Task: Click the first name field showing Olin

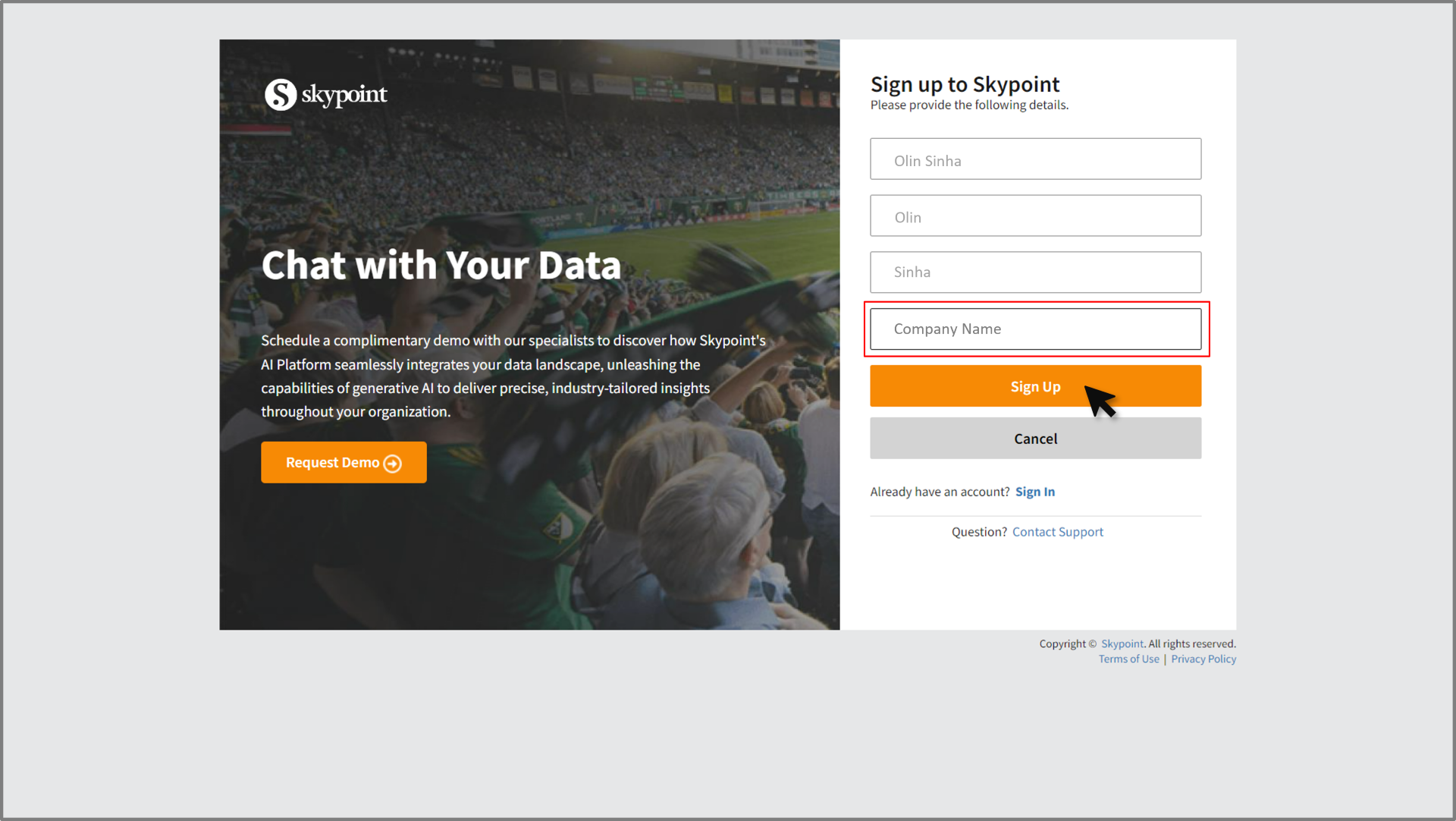Action: (1035, 216)
